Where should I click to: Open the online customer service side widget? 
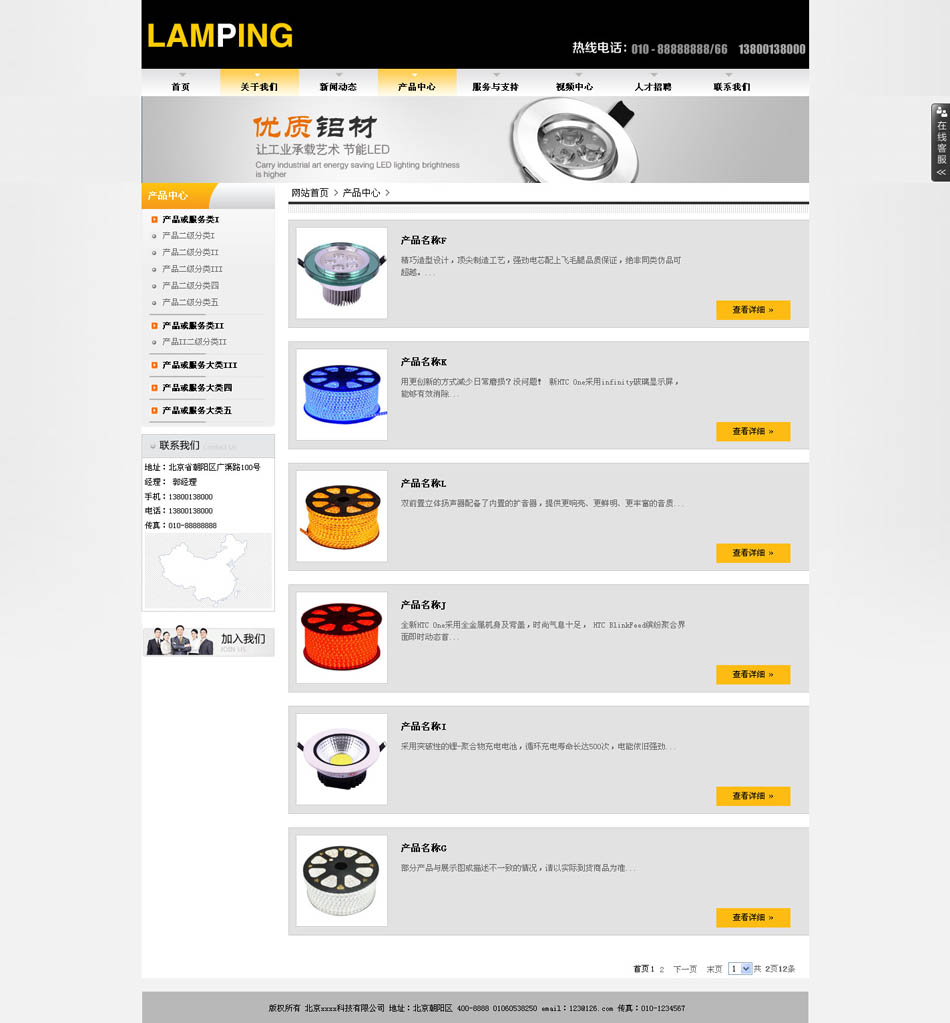[x=940, y=142]
